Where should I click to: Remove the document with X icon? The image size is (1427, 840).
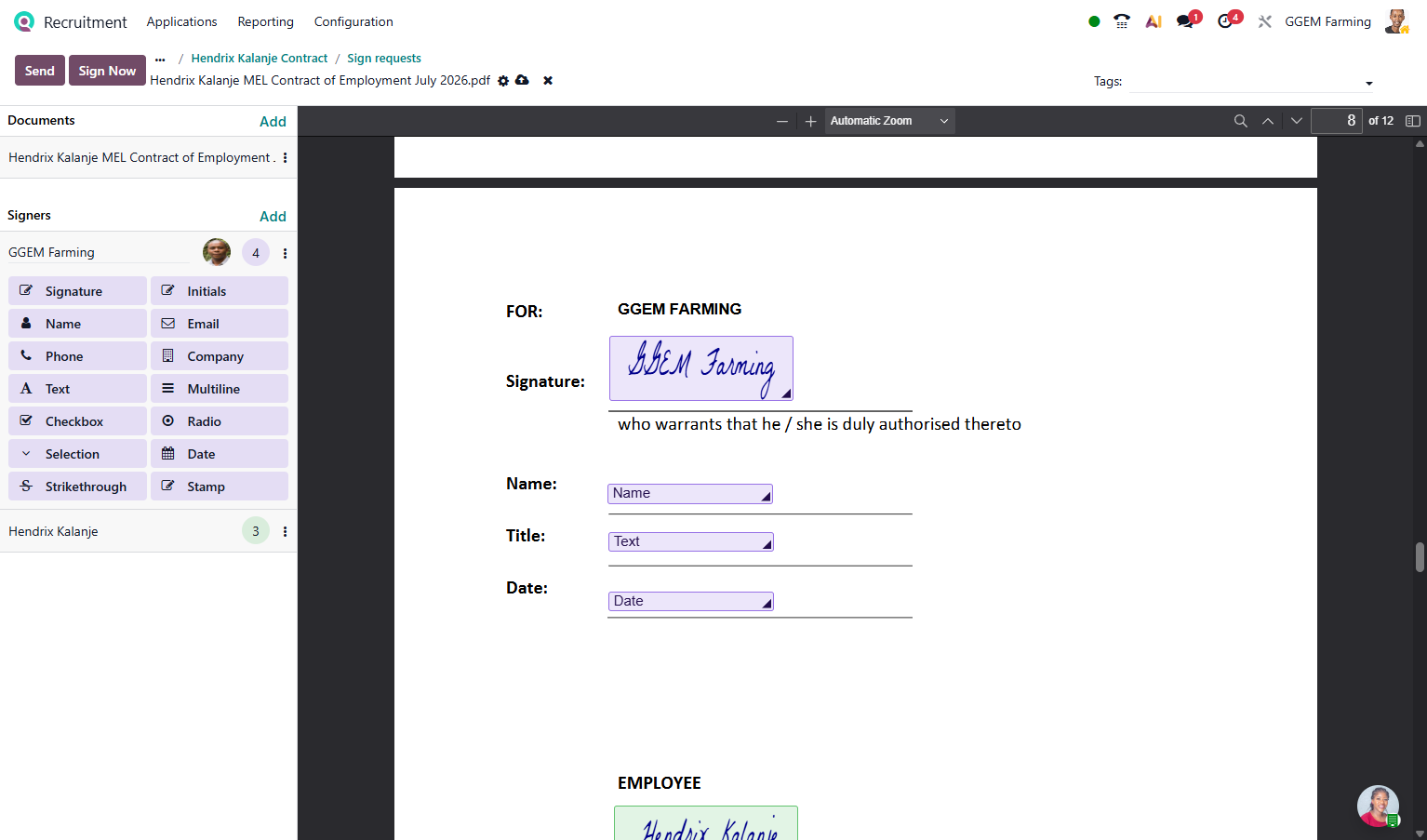point(548,81)
